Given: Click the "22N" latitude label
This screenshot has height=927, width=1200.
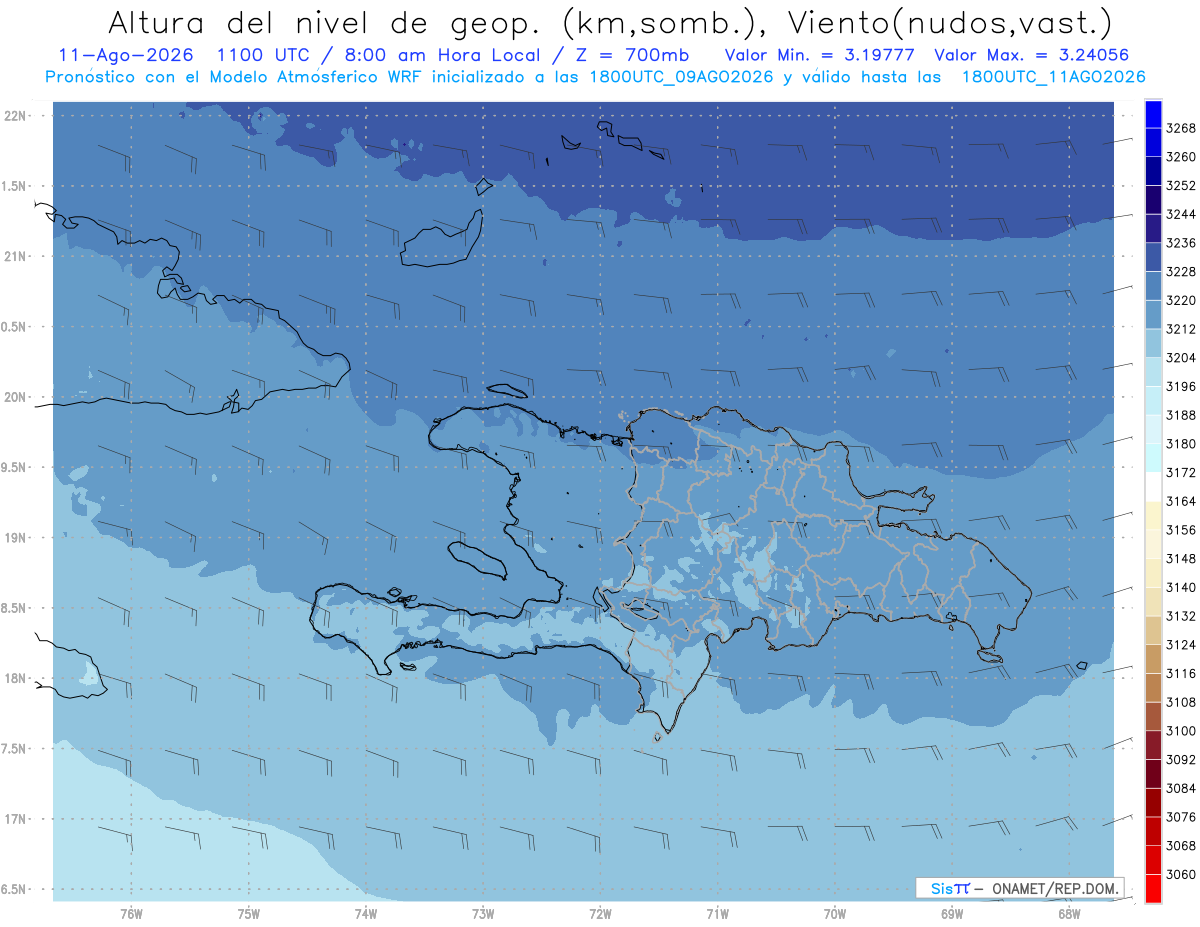Looking at the screenshot, I should point(15,116).
